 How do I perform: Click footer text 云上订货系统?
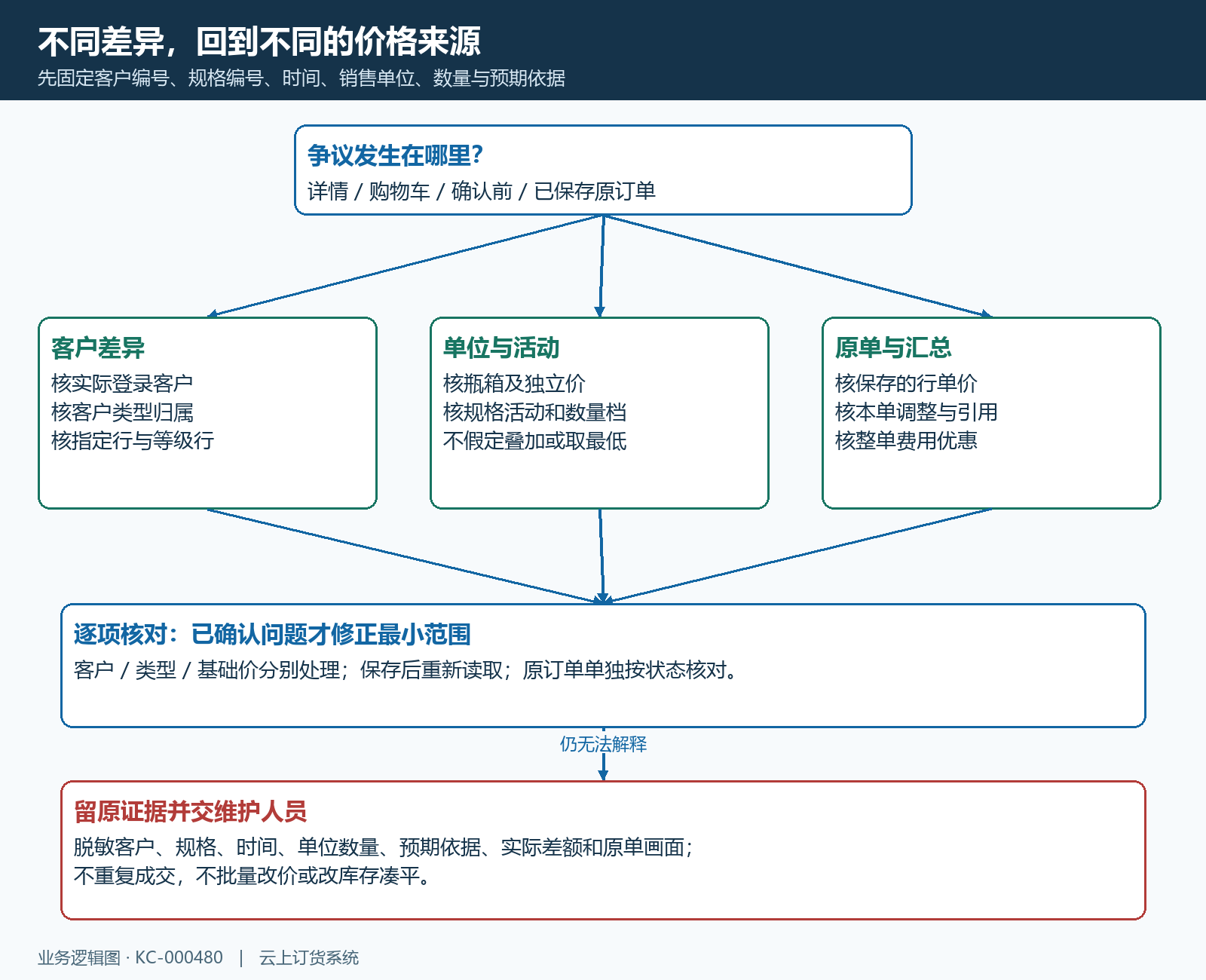(309, 957)
